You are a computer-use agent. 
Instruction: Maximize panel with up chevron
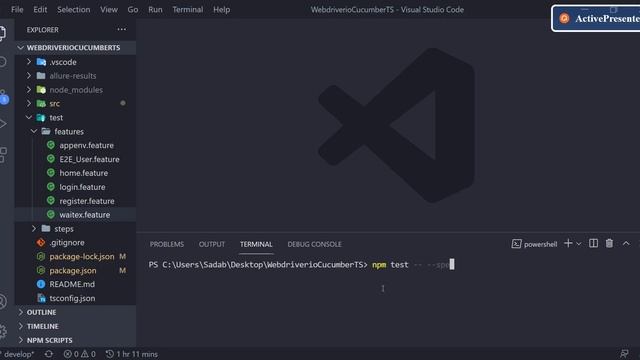(626, 244)
